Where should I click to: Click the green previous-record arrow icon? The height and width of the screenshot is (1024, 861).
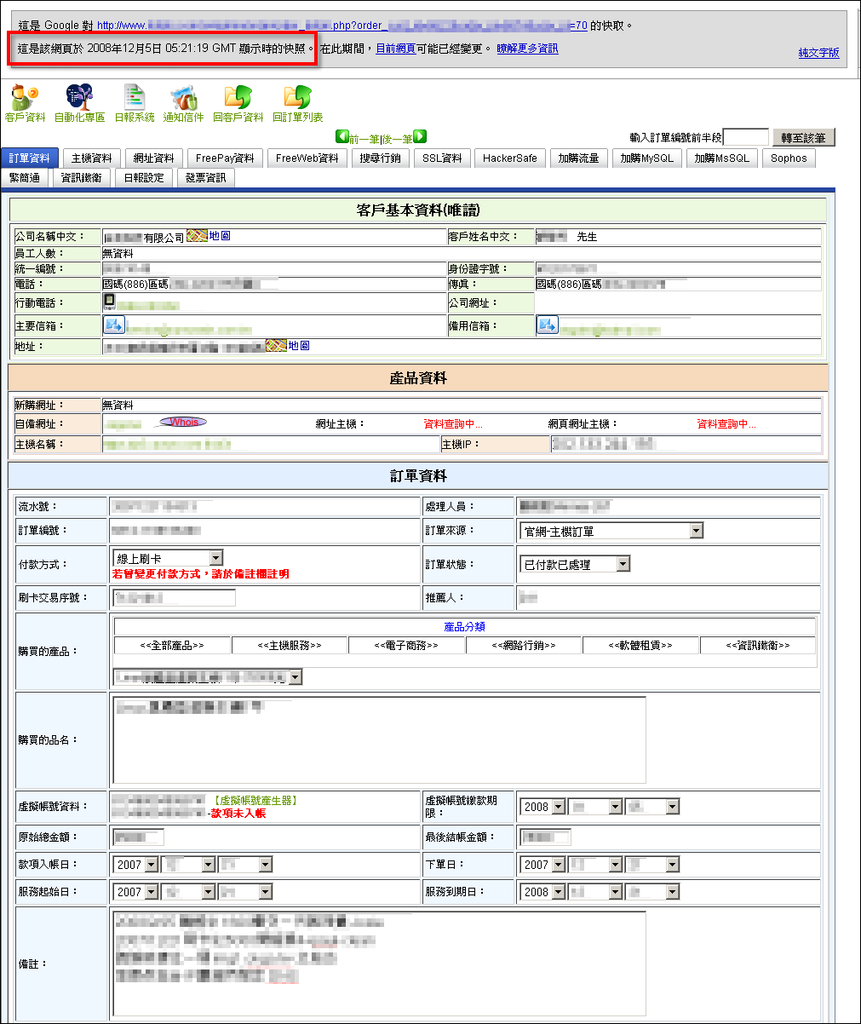tap(342, 136)
